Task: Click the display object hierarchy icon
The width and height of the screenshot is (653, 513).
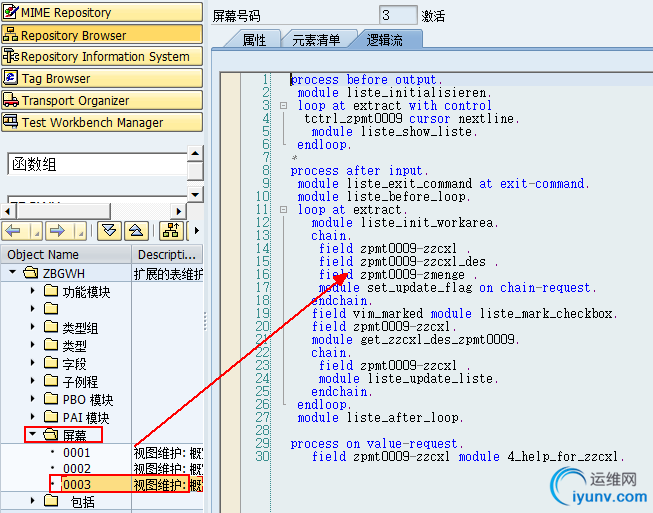Action: pos(171,231)
